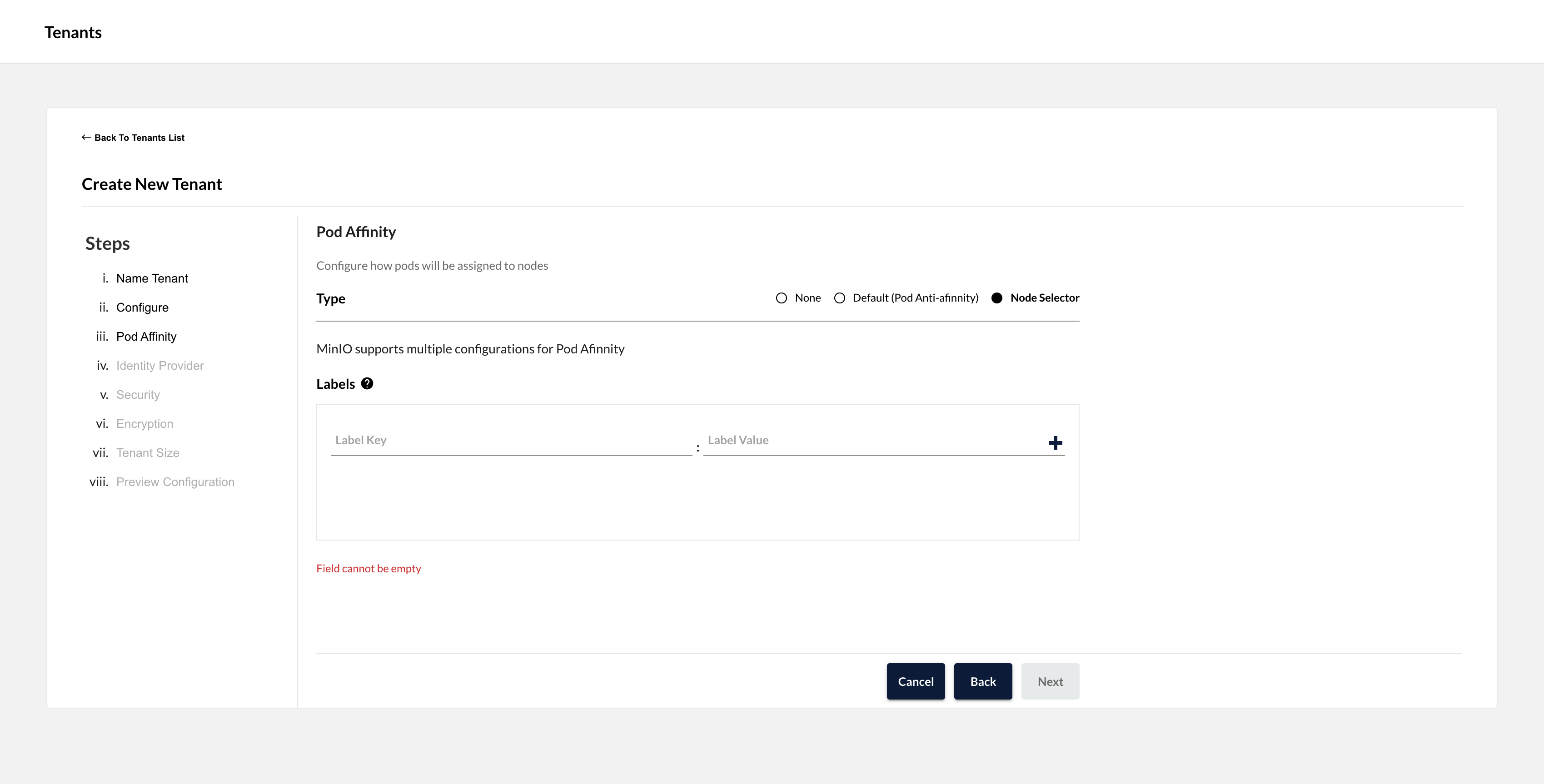Select Default (Pod Anti-affinity) radio option
1544x784 pixels.
point(839,298)
